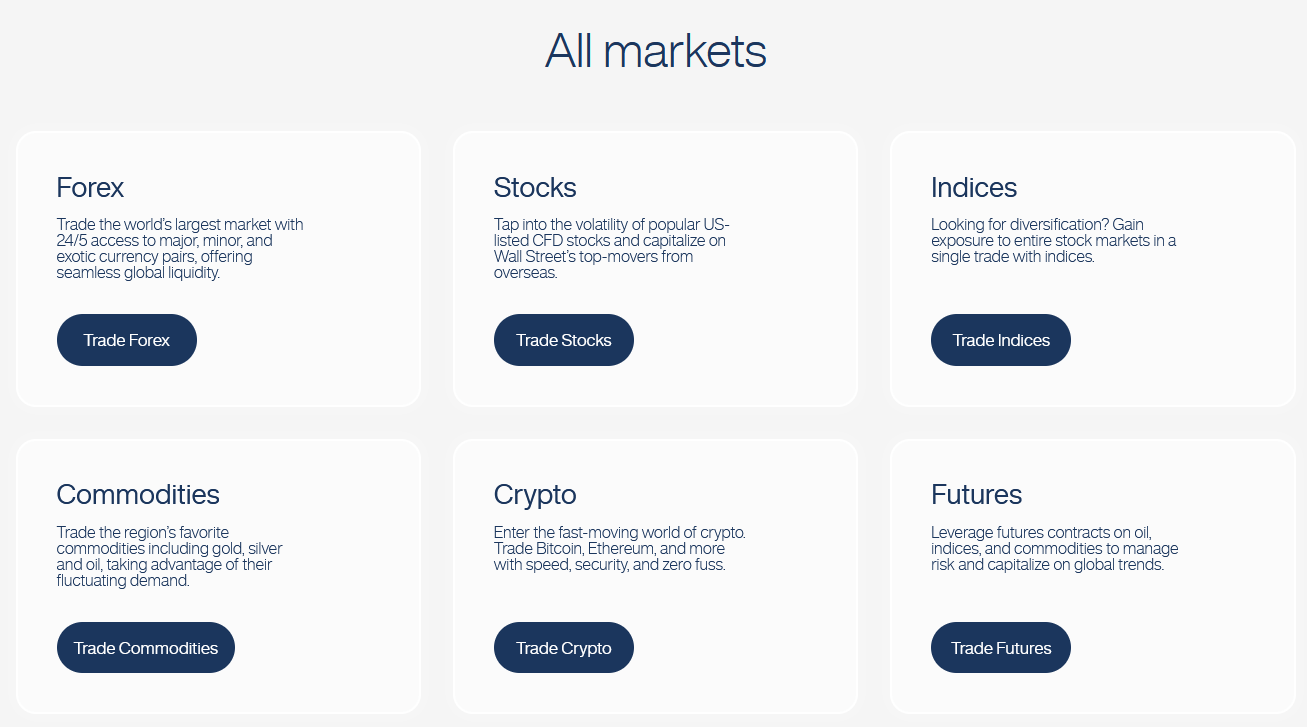The width and height of the screenshot is (1307, 727).
Task: Select the Futures description about contracts
Action: (x=1054, y=548)
